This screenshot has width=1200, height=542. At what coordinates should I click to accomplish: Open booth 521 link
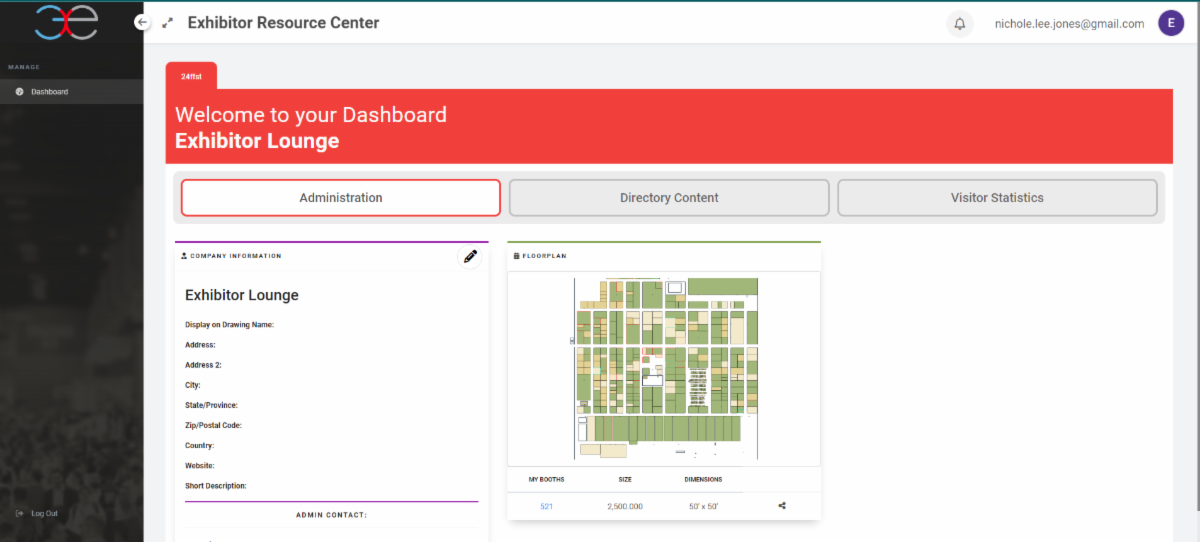click(546, 506)
